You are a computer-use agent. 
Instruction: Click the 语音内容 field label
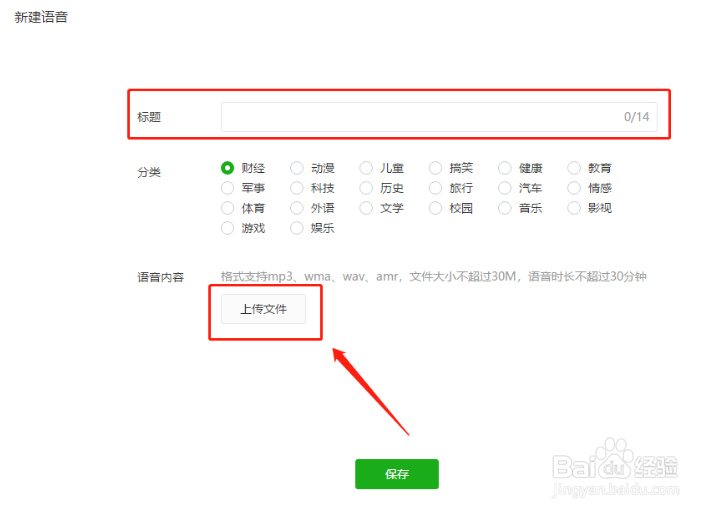160,277
